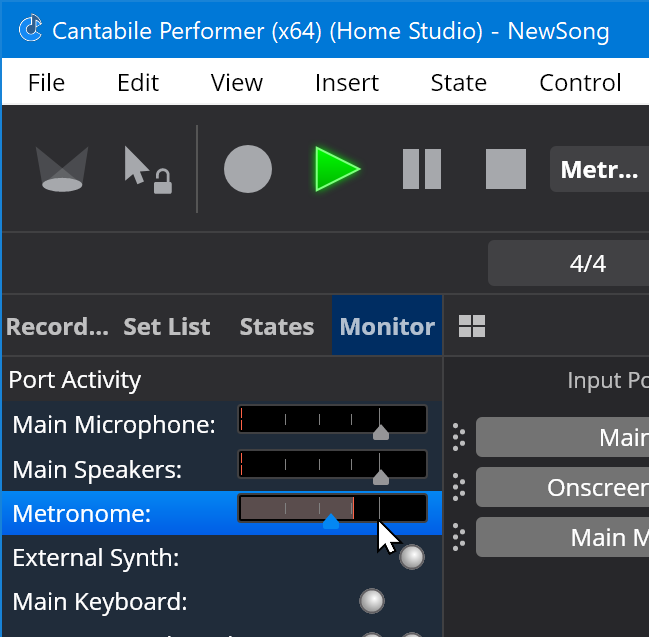
Task: Select the Main Microphone port row
Action: [222, 424]
